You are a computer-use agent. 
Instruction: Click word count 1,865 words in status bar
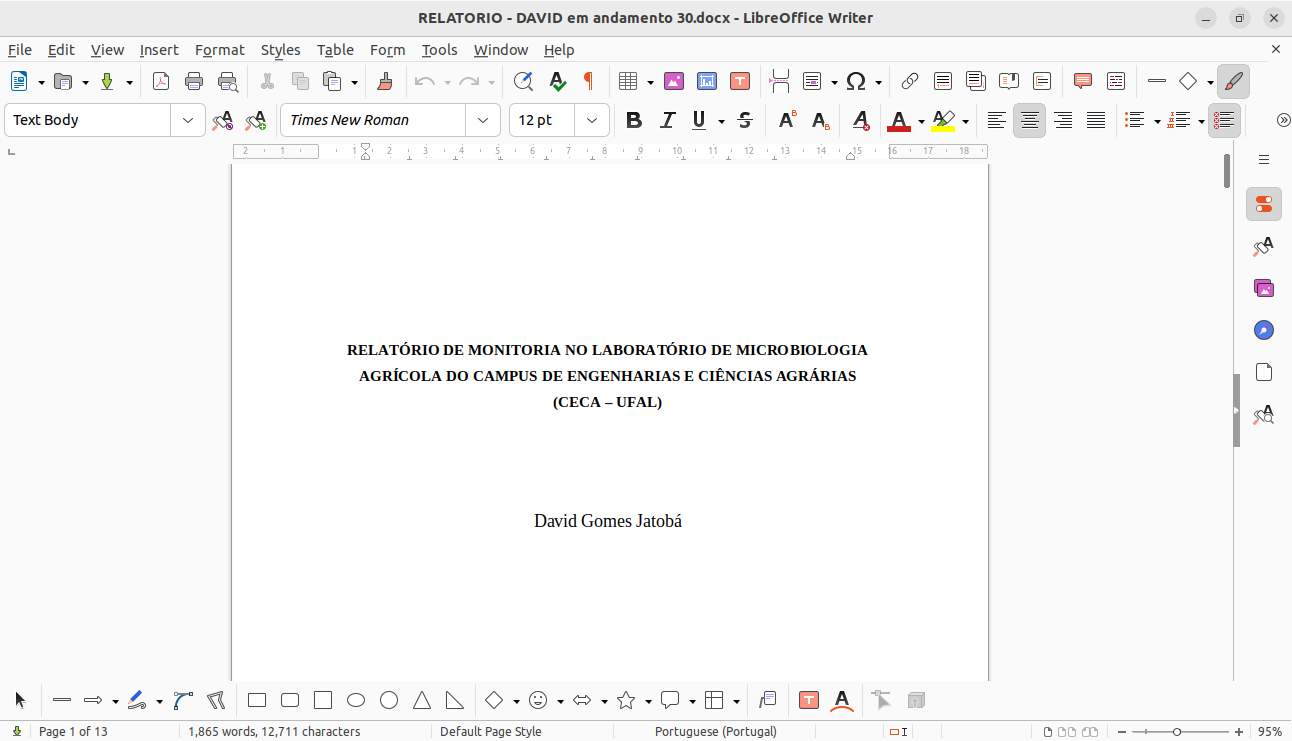(274, 732)
